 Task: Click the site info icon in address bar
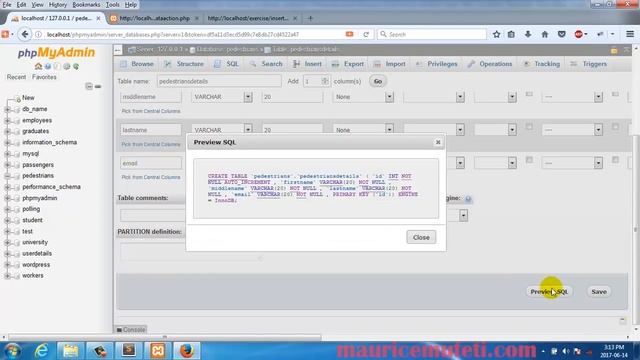click(38, 34)
